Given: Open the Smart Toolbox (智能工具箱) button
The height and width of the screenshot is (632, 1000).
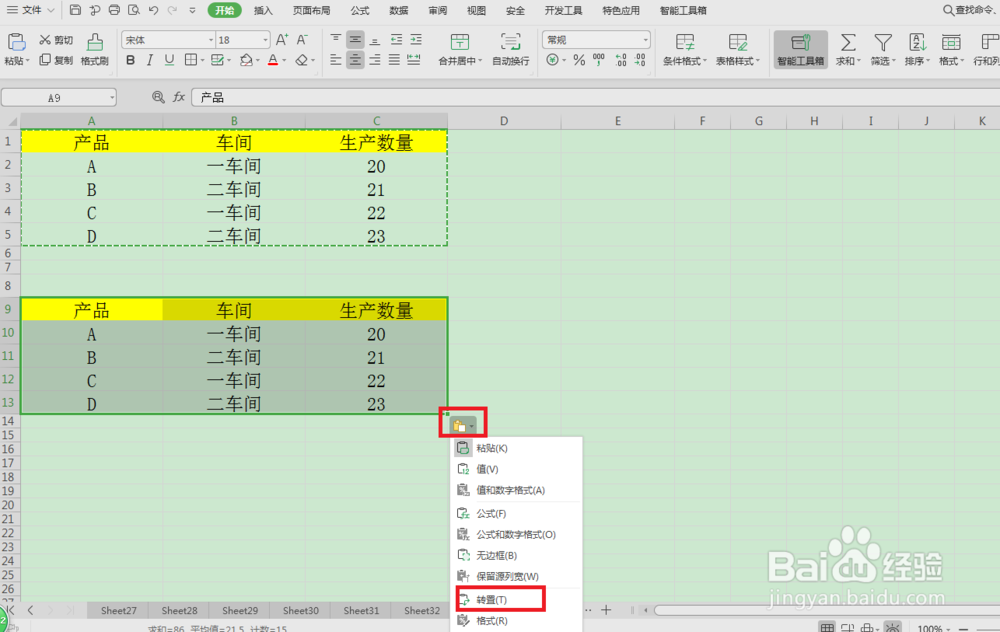Looking at the screenshot, I should (800, 50).
